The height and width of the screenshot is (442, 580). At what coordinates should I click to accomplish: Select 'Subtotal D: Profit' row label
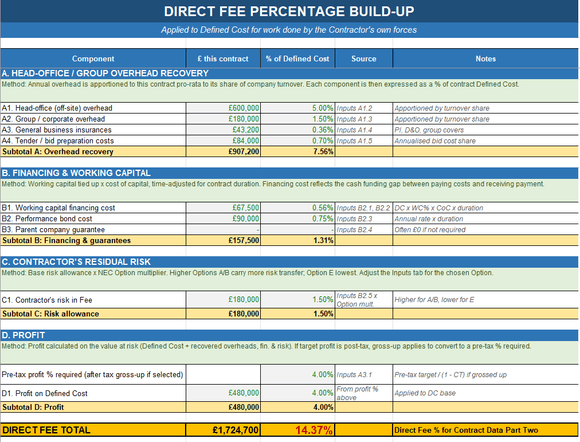(x=93, y=407)
